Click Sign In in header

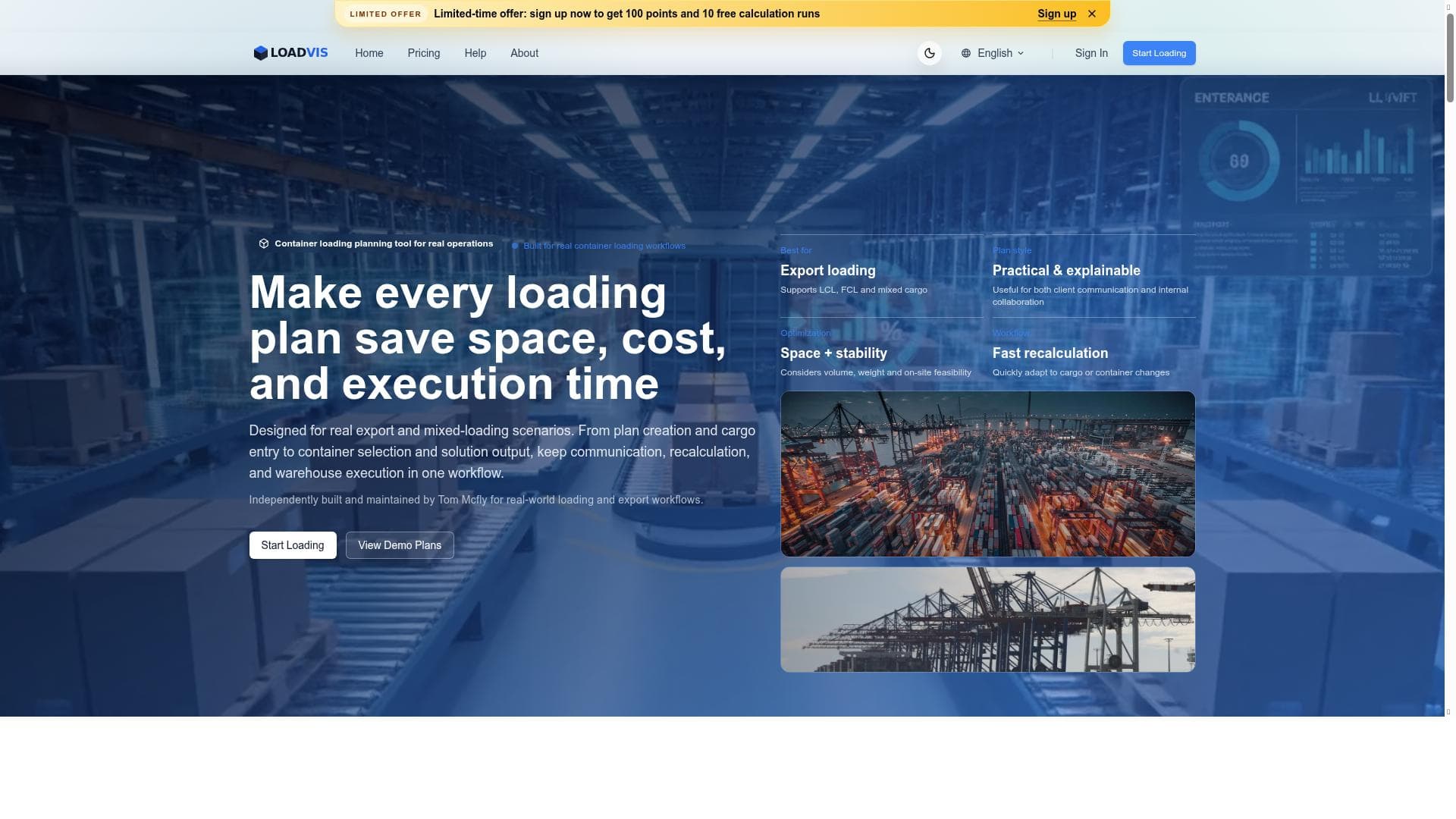1090,53
